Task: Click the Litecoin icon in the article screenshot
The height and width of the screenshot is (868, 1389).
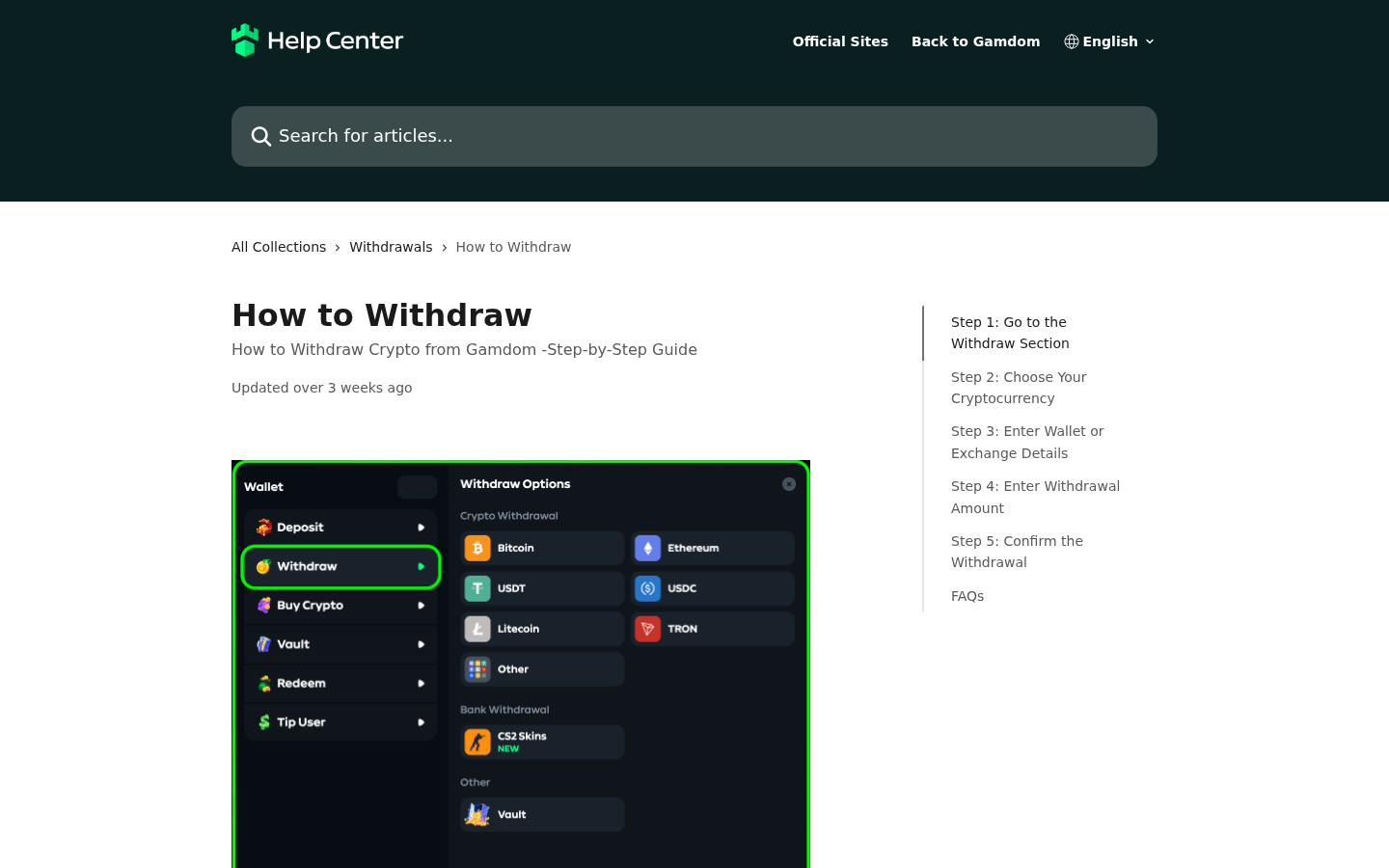Action: coord(477,629)
